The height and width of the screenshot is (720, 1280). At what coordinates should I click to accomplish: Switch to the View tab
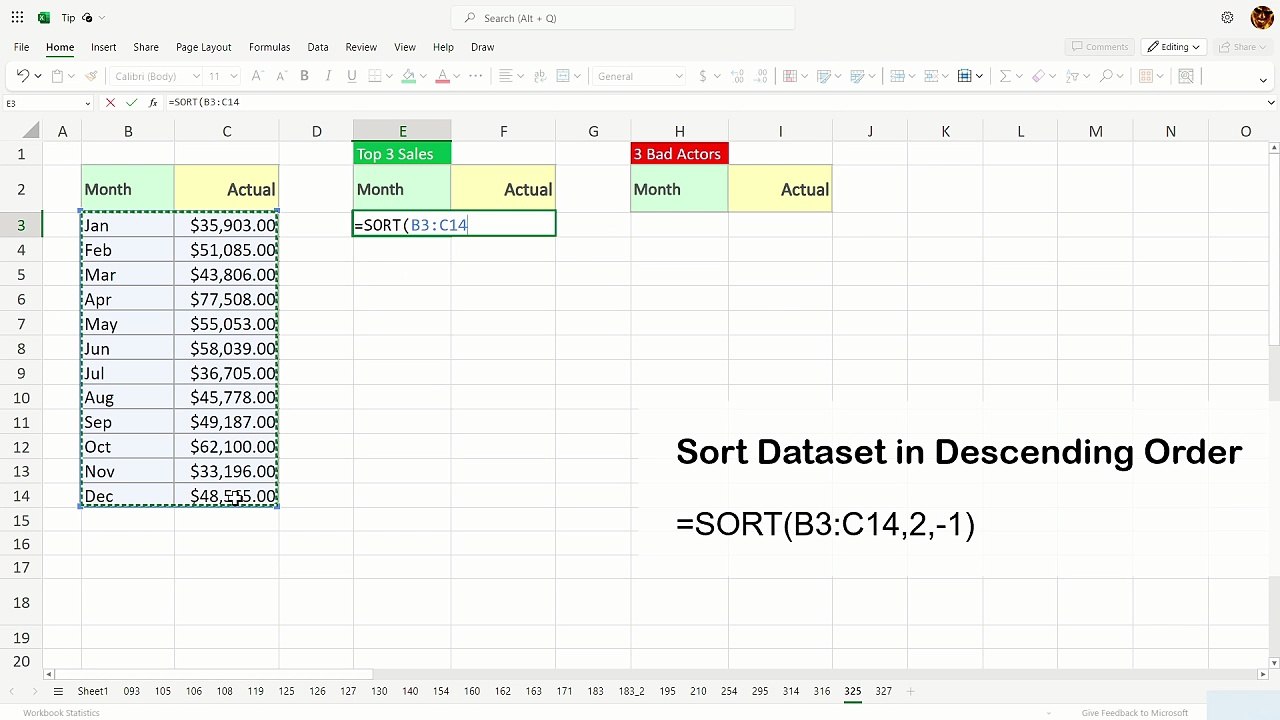(405, 47)
